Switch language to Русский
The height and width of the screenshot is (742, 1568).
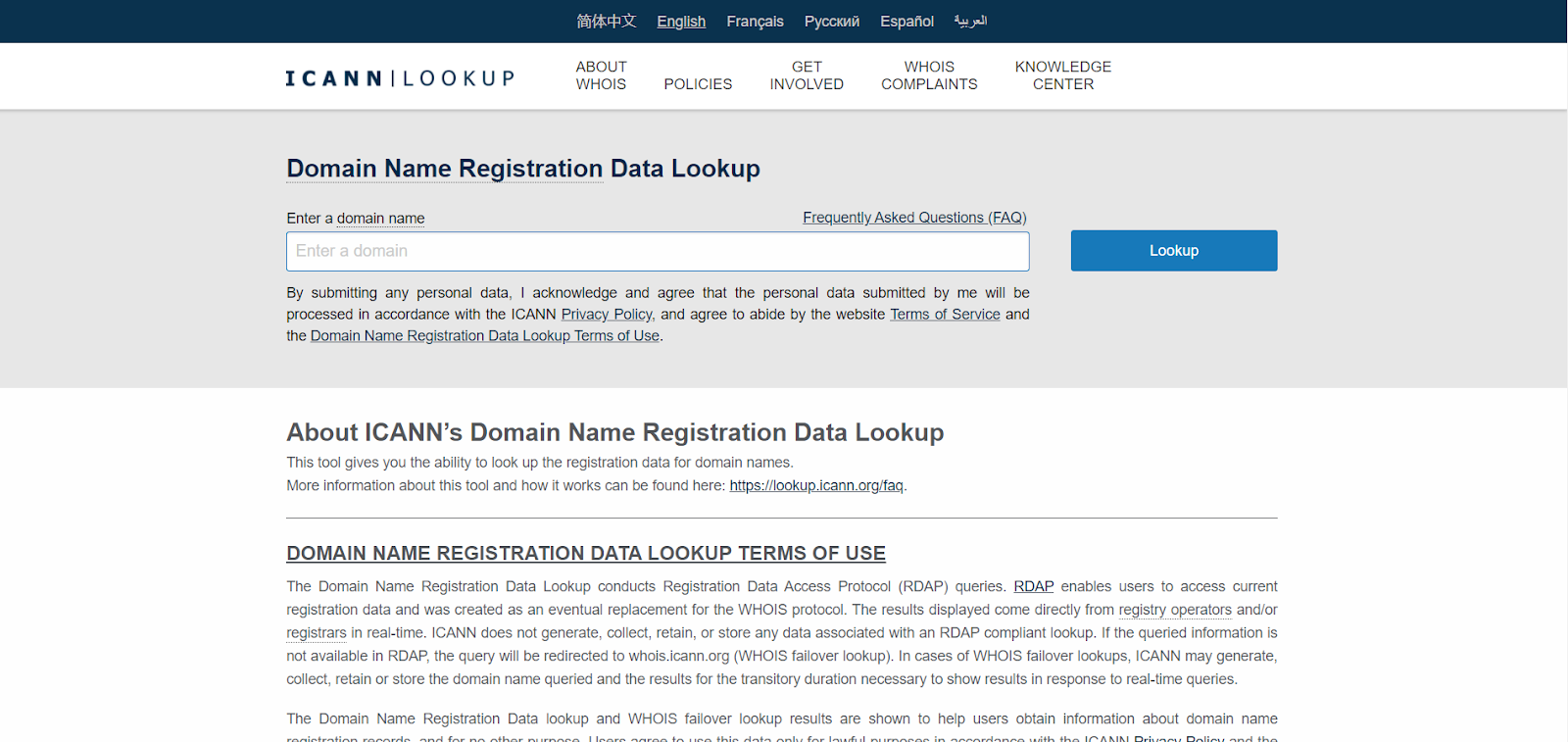click(x=832, y=21)
